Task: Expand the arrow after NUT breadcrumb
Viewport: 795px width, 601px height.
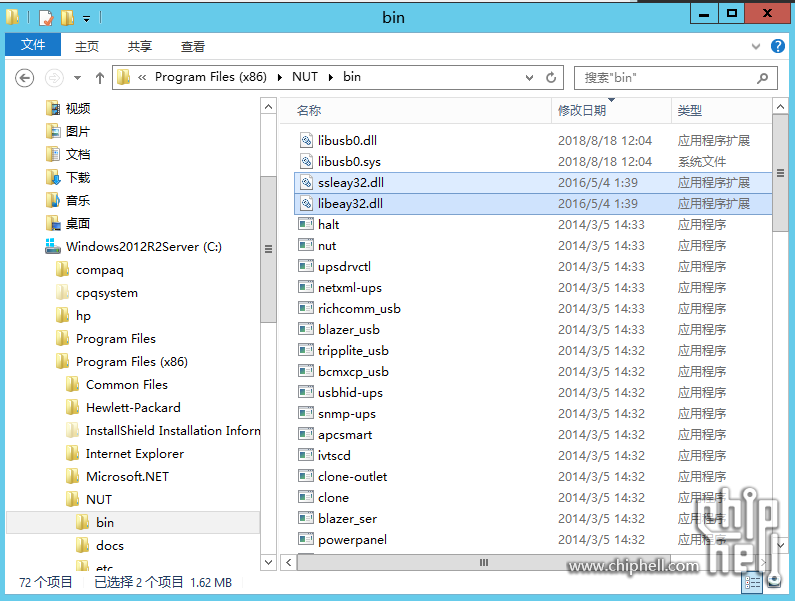Action: coord(331,78)
